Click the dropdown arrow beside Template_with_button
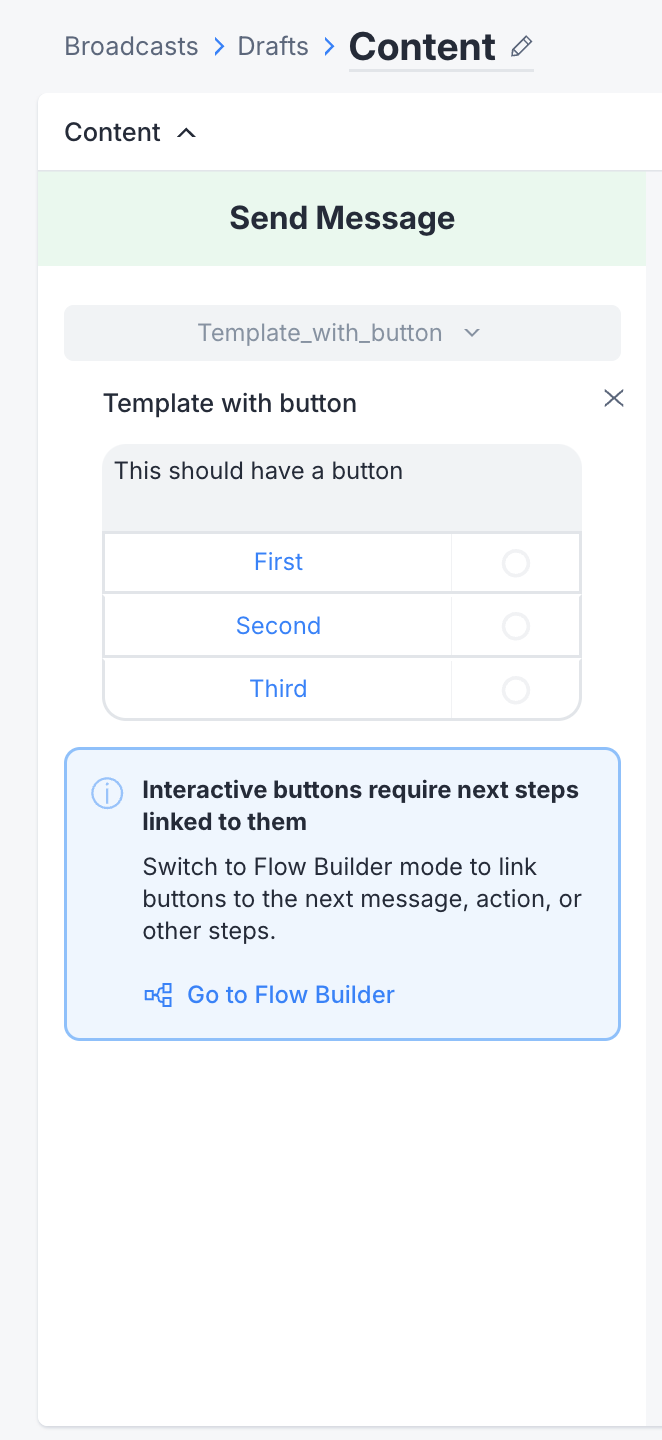This screenshot has width=662, height=1440. (473, 333)
